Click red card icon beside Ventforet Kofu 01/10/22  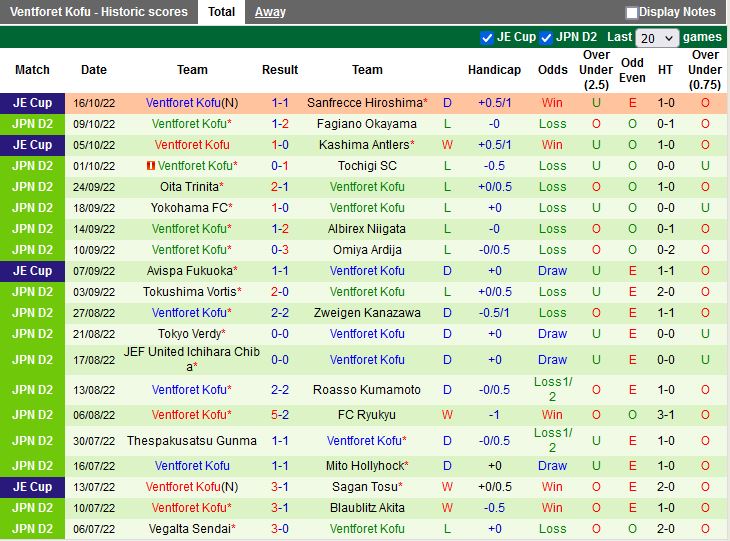coord(150,165)
